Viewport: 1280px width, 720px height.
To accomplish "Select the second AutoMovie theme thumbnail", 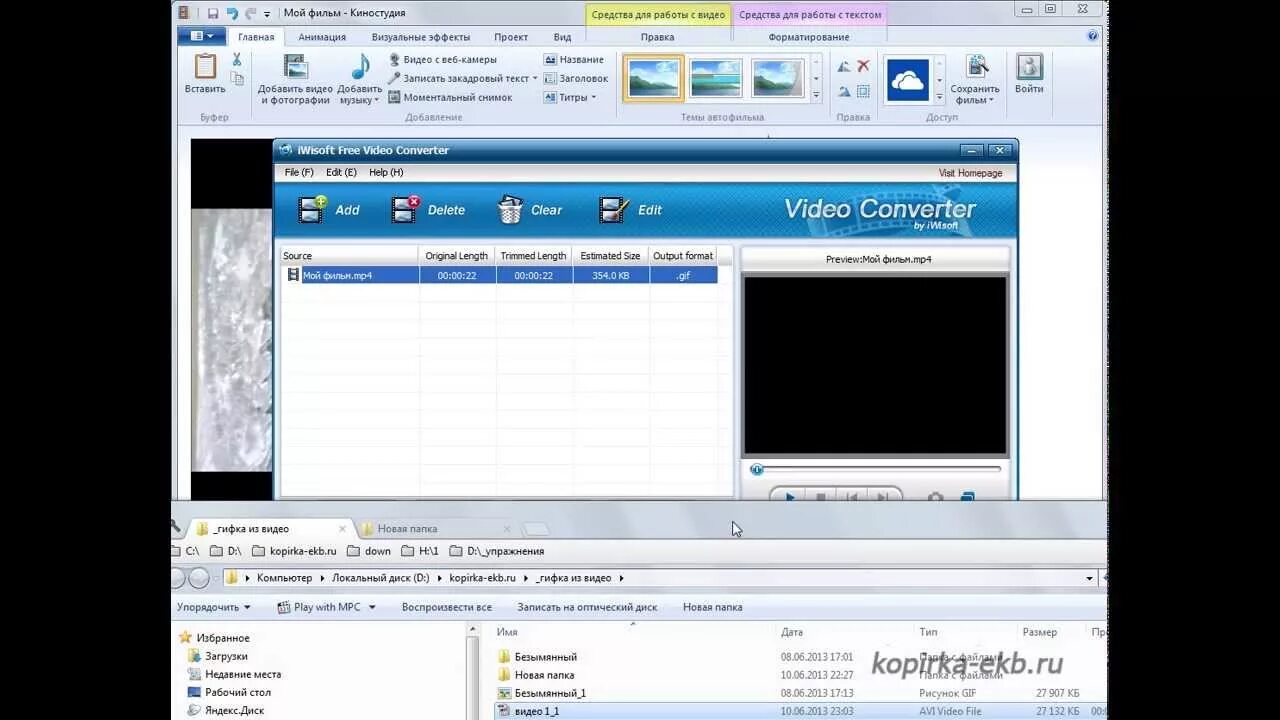I will (x=716, y=78).
